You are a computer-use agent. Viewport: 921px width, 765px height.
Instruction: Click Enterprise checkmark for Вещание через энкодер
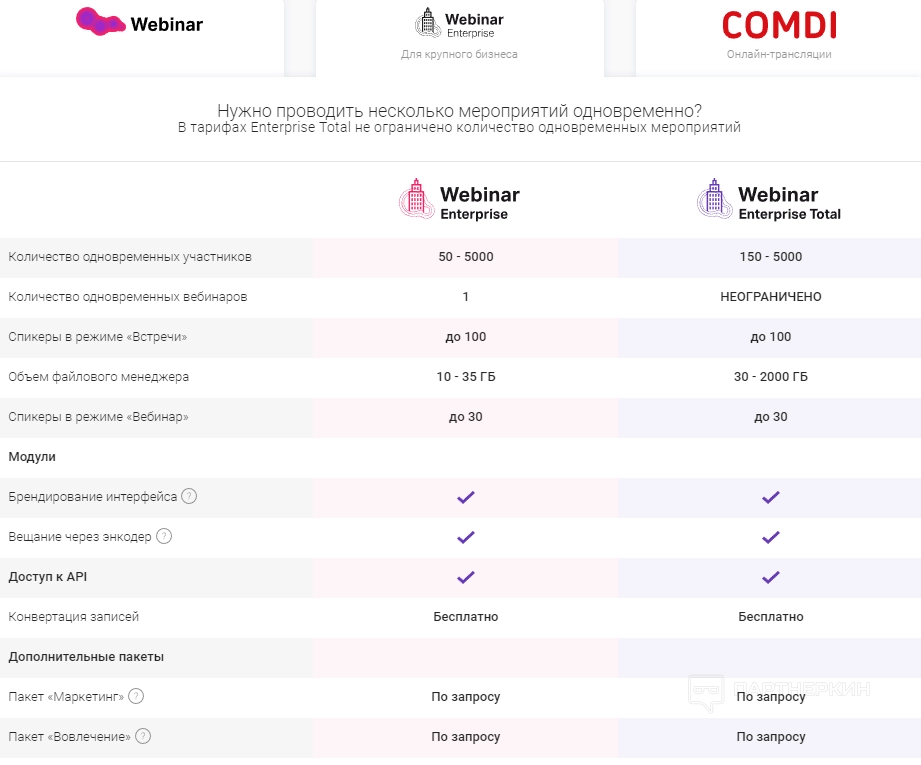[x=466, y=537]
